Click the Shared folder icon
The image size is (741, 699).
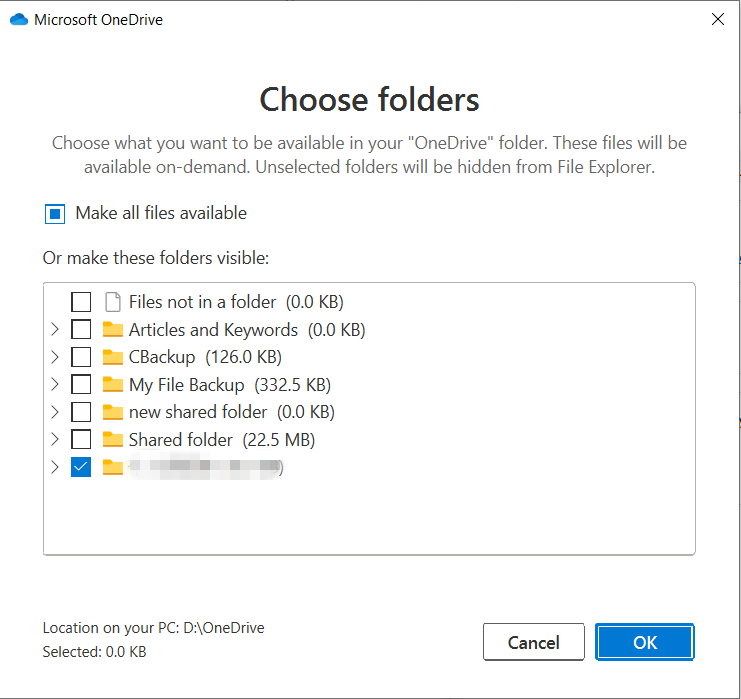pyautogui.click(x=112, y=440)
